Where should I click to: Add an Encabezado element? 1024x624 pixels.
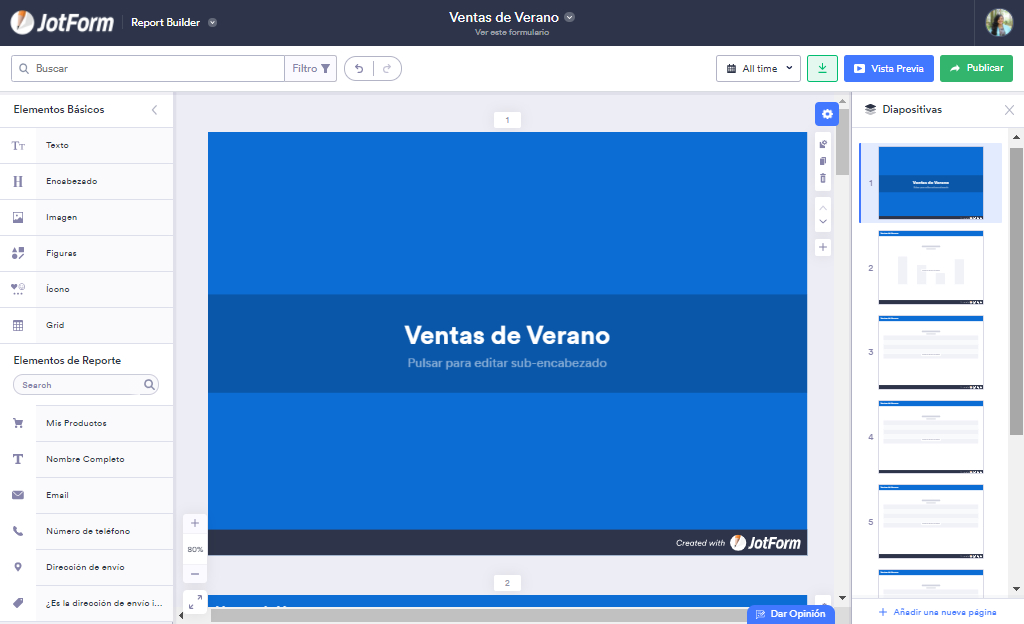pyautogui.click(x=87, y=181)
